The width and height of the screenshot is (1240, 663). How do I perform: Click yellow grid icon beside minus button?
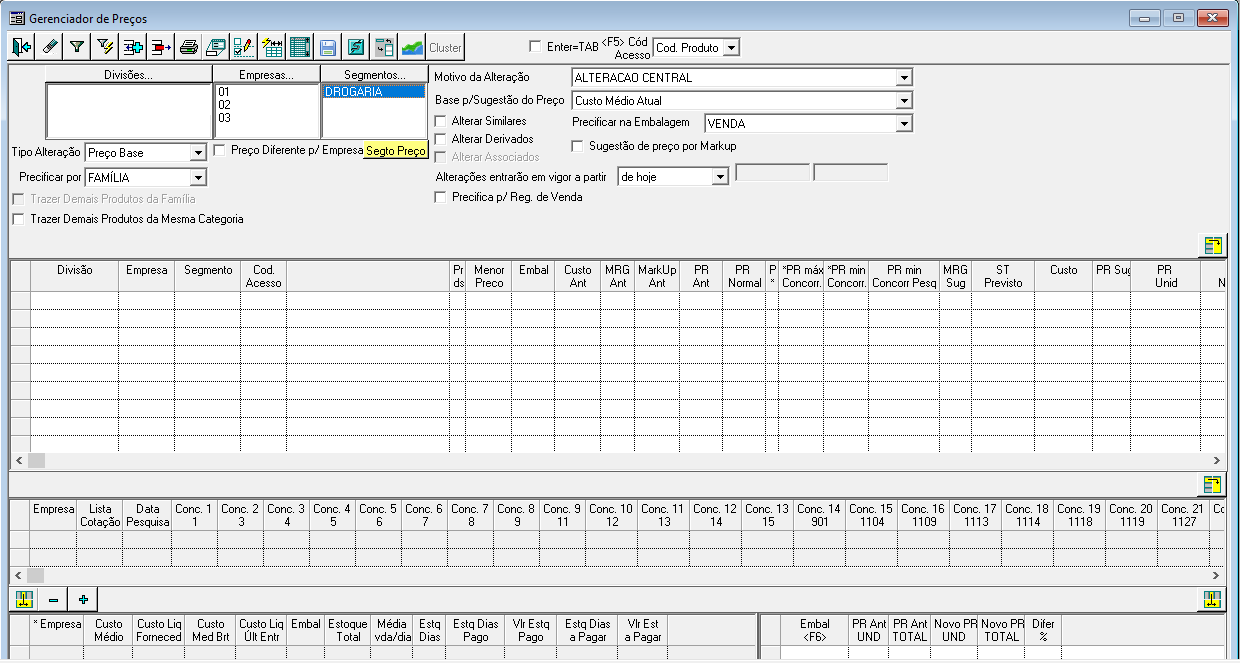pos(24,599)
